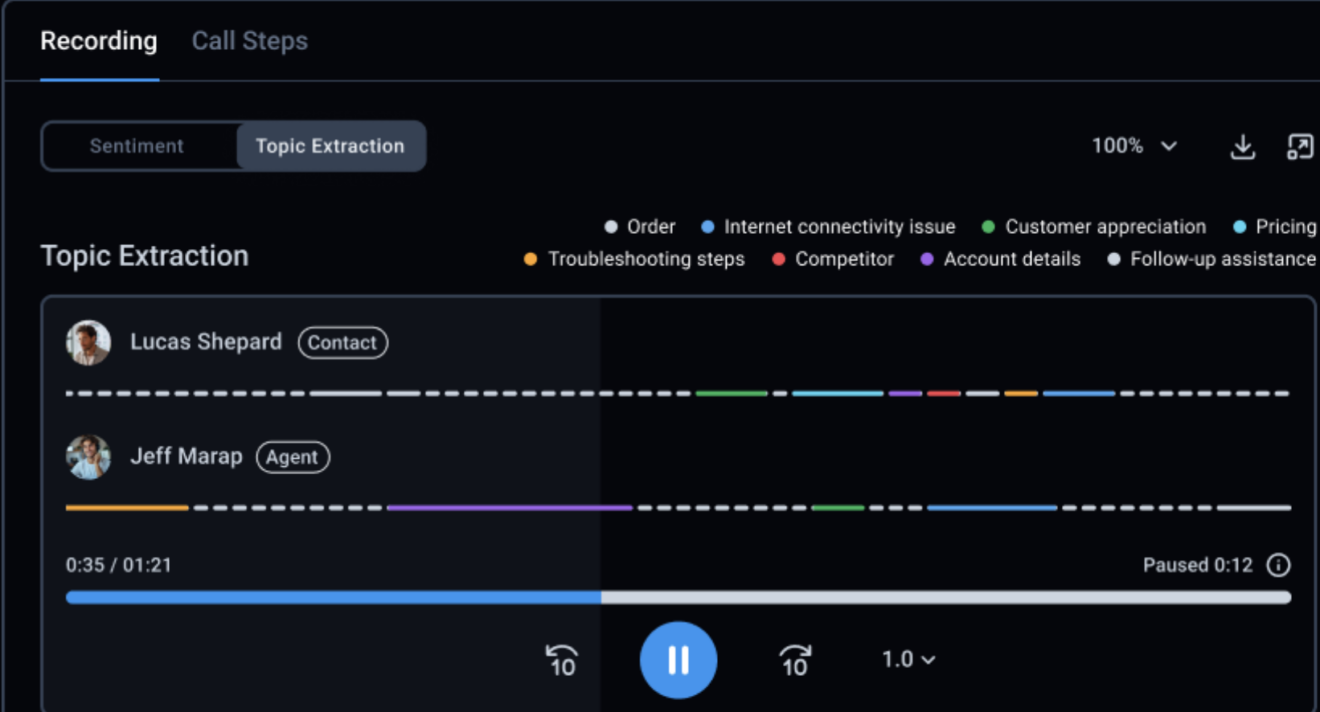Select the Topic Extraction view

coord(331,145)
